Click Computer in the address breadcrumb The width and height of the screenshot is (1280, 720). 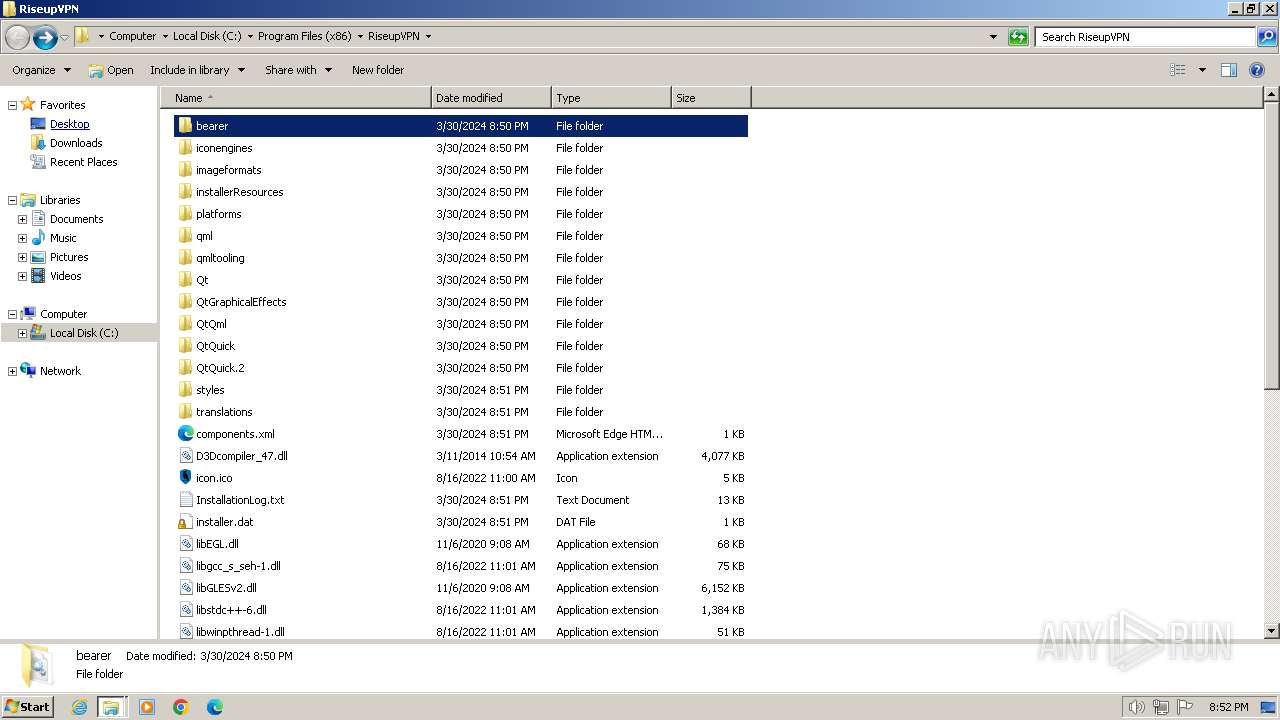click(133, 36)
